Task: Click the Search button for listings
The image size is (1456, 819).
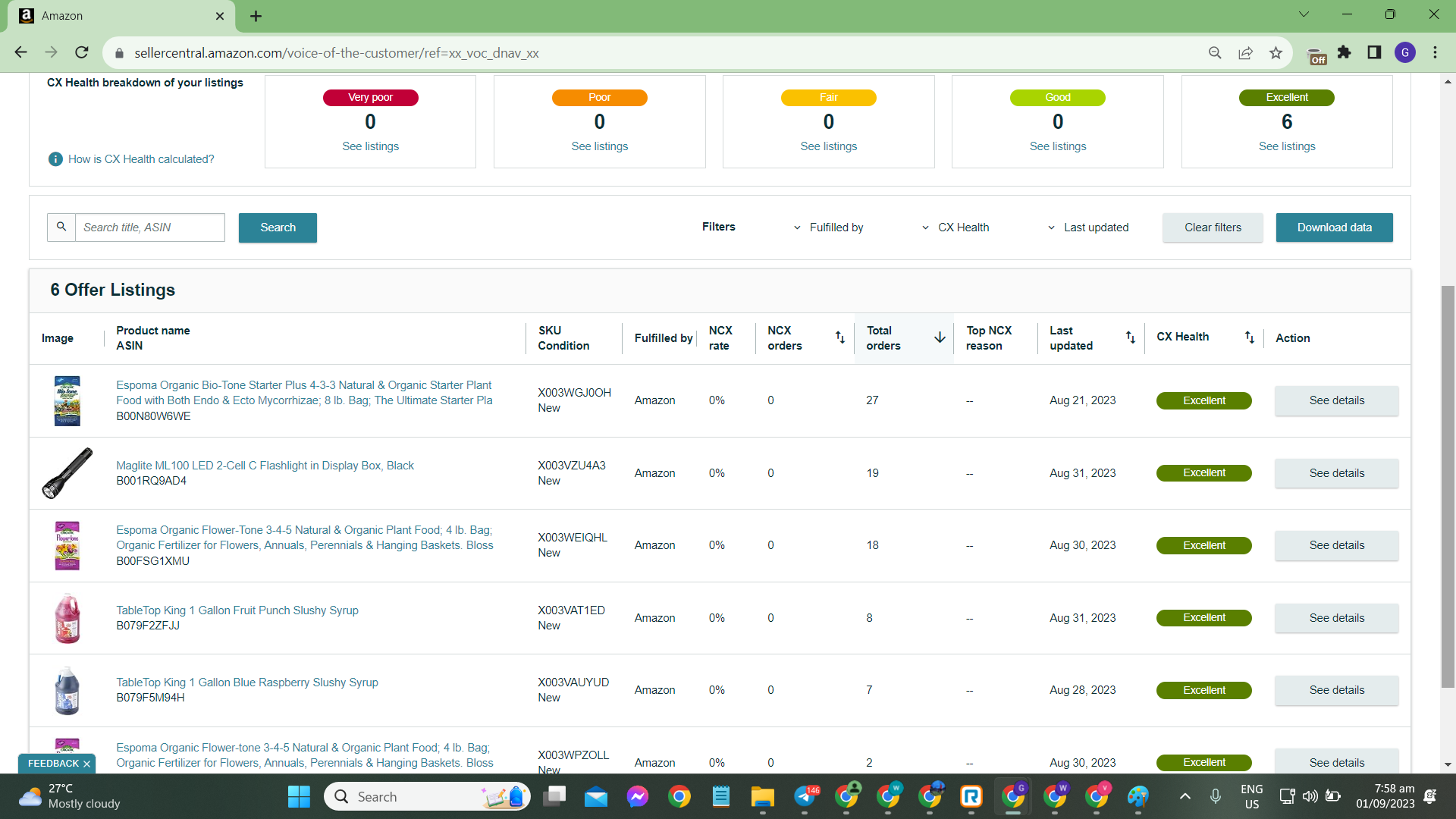Action: [x=278, y=227]
